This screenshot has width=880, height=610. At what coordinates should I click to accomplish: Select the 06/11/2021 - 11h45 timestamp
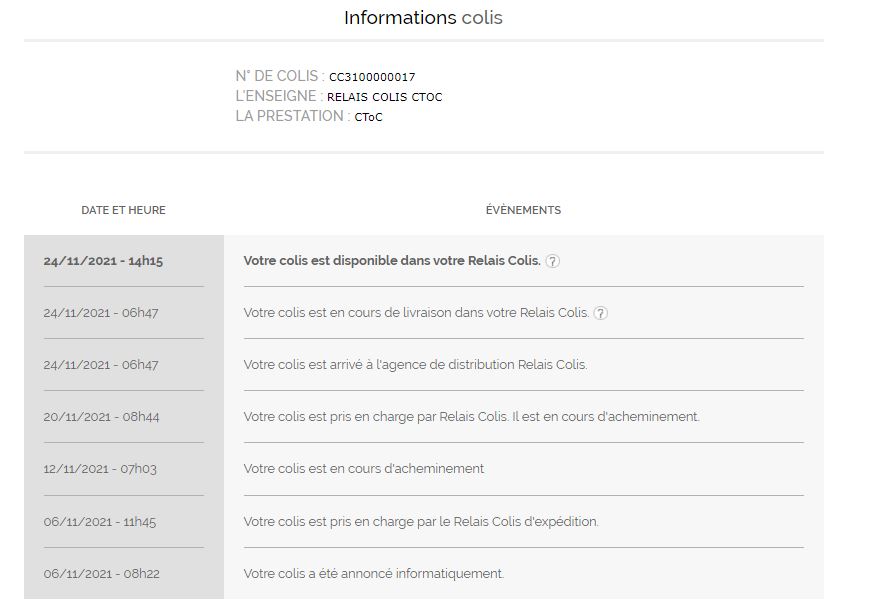tap(100, 521)
